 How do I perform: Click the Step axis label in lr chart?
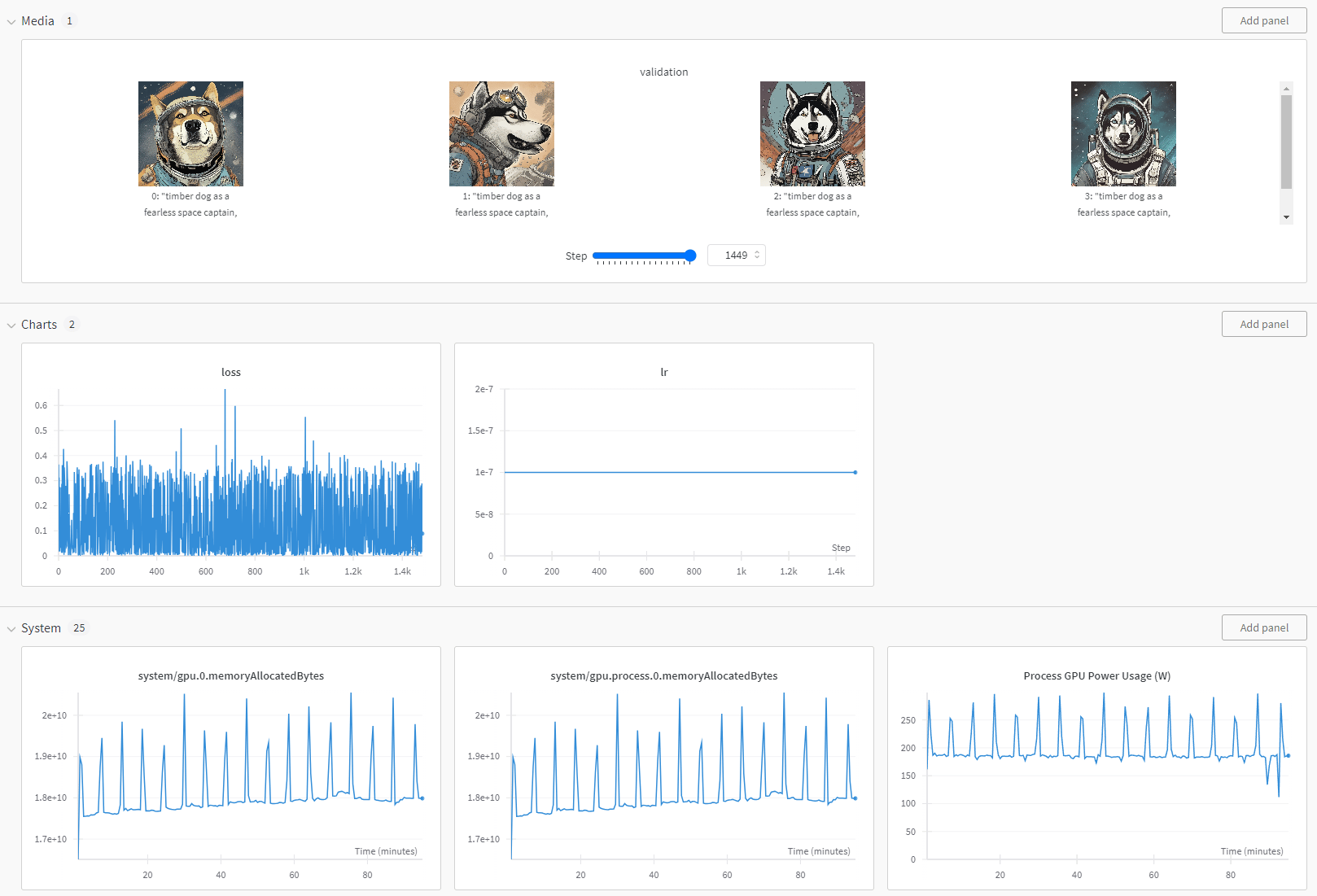841,548
